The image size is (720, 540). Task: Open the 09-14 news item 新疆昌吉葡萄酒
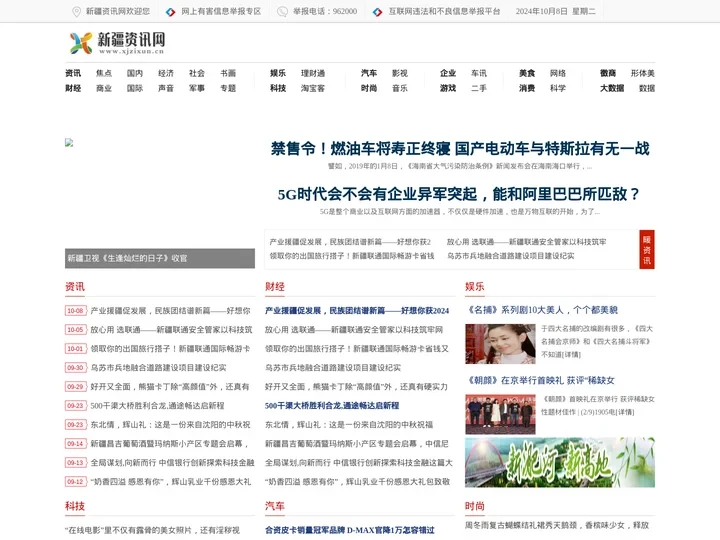(169, 444)
